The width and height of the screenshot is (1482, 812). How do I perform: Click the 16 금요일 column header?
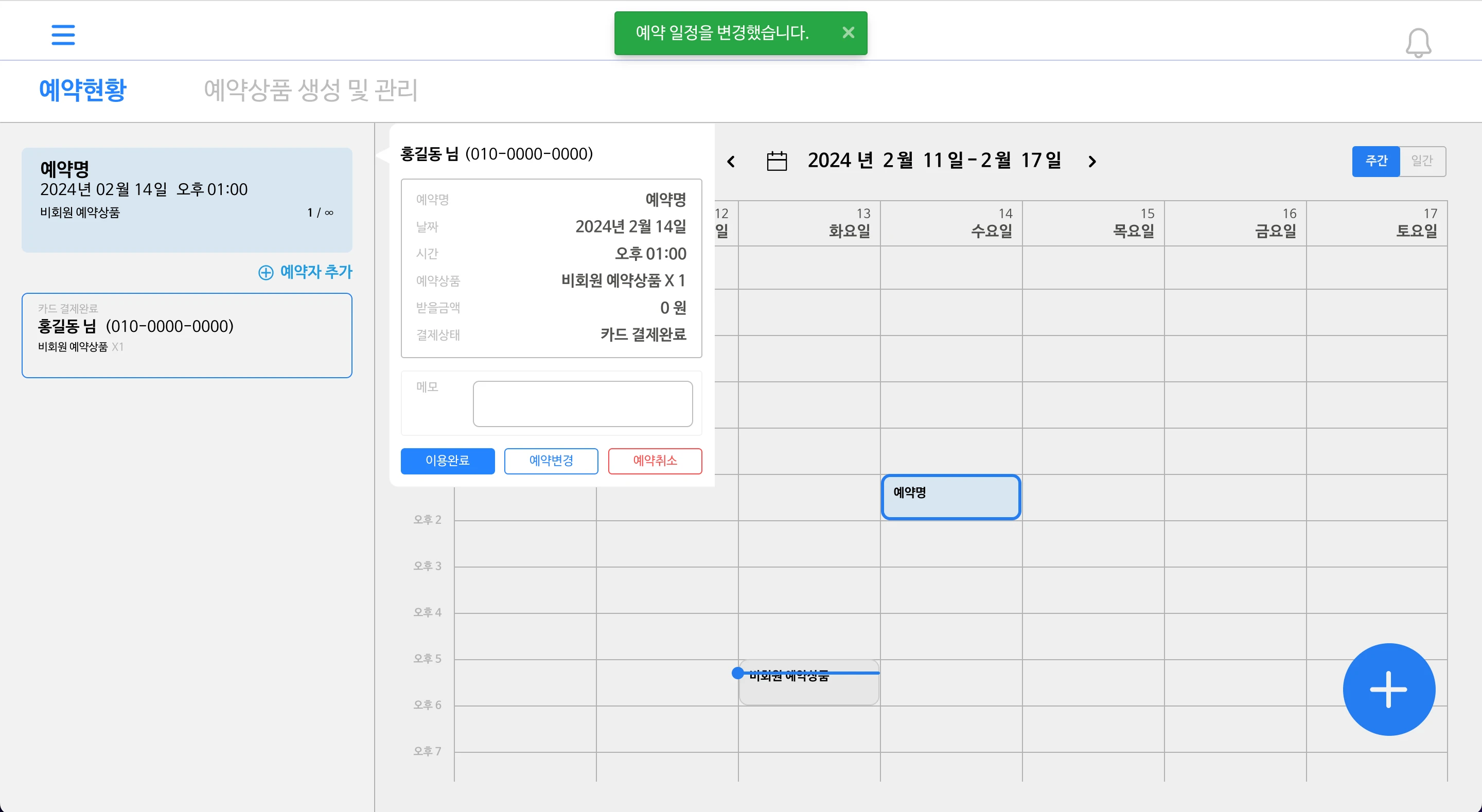click(x=1236, y=223)
